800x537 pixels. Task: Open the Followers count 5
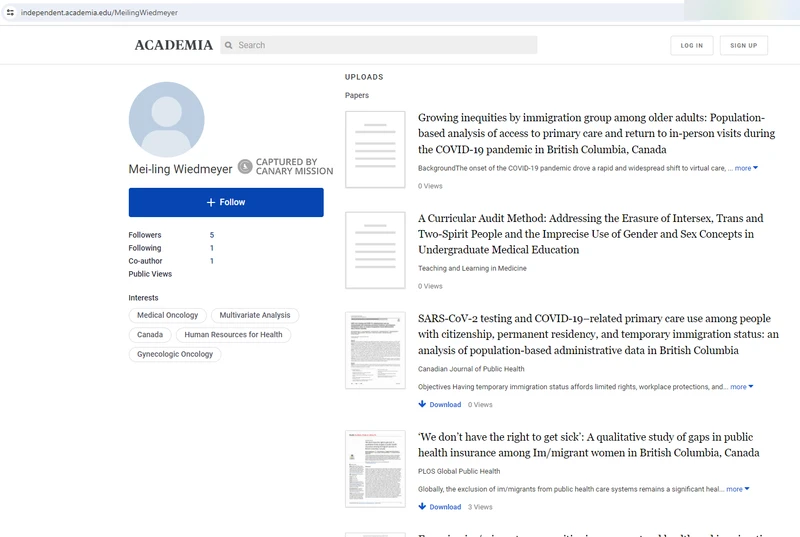point(212,235)
